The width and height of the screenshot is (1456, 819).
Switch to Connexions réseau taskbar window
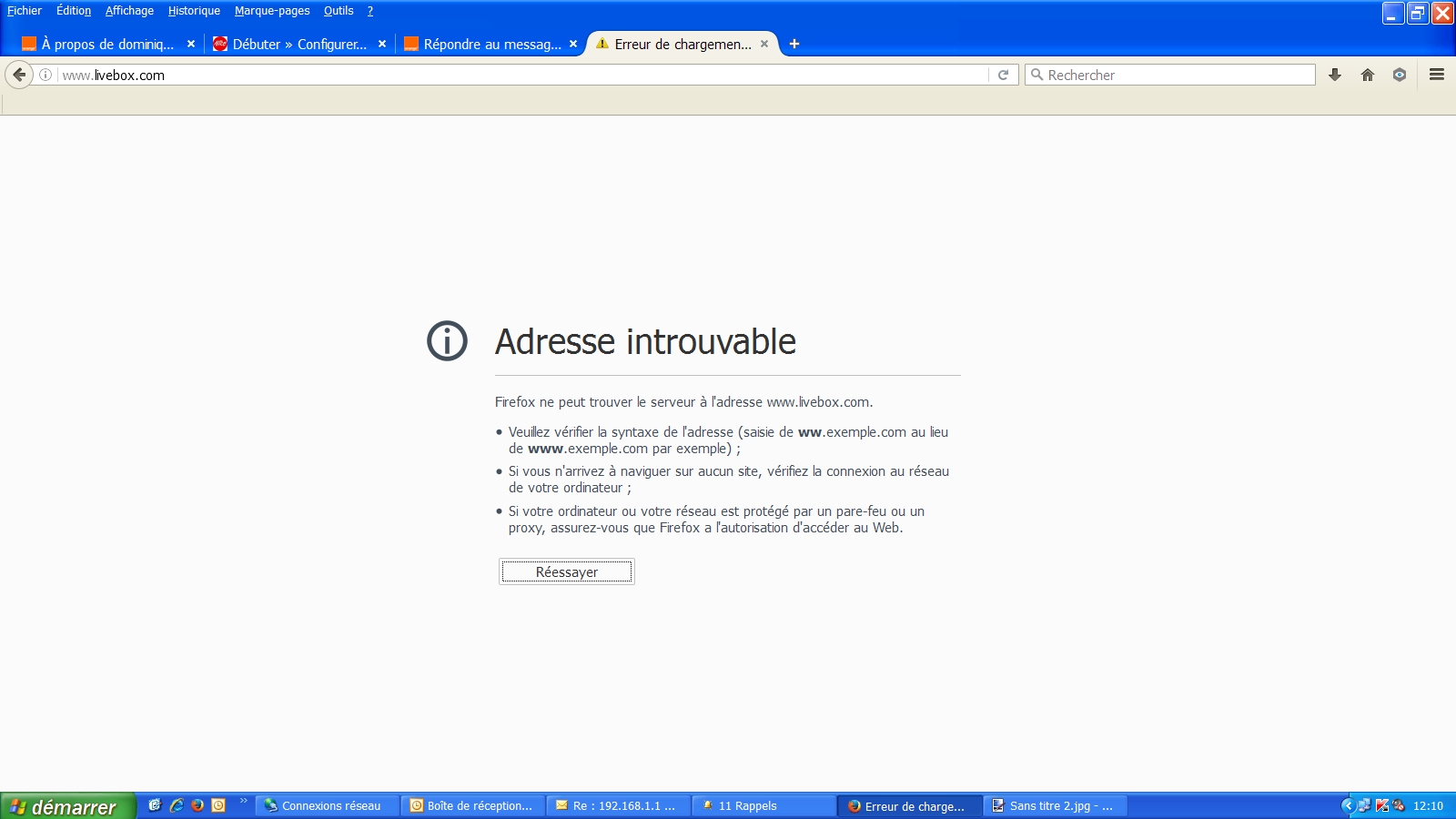pyautogui.click(x=328, y=805)
